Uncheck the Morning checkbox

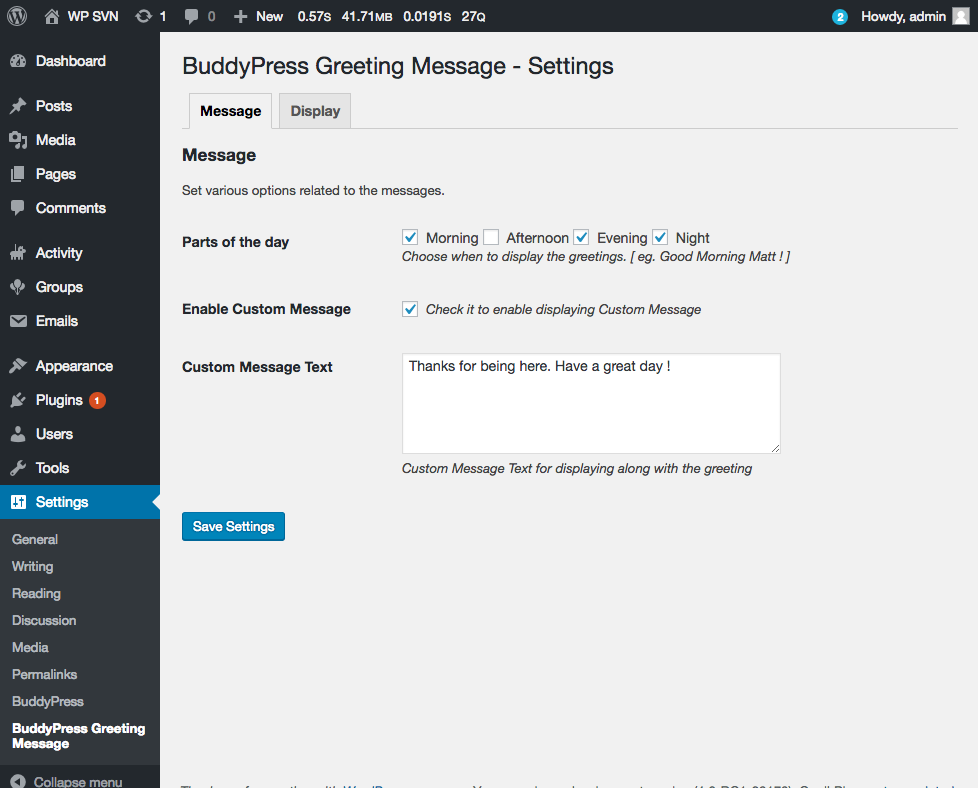pos(410,237)
